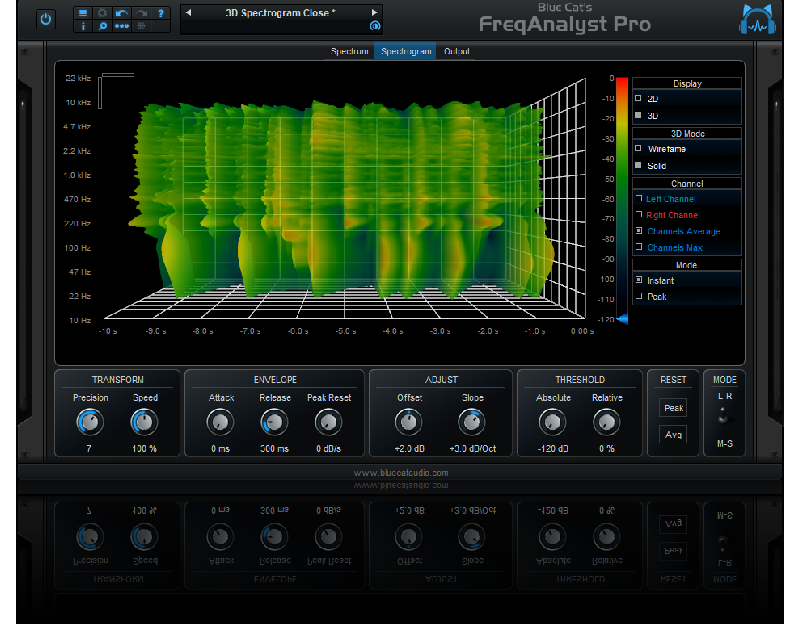Image resolution: width=800 pixels, height=624 pixels.
Task: Undo the last change with arrow icon
Action: pyautogui.click(x=121, y=13)
